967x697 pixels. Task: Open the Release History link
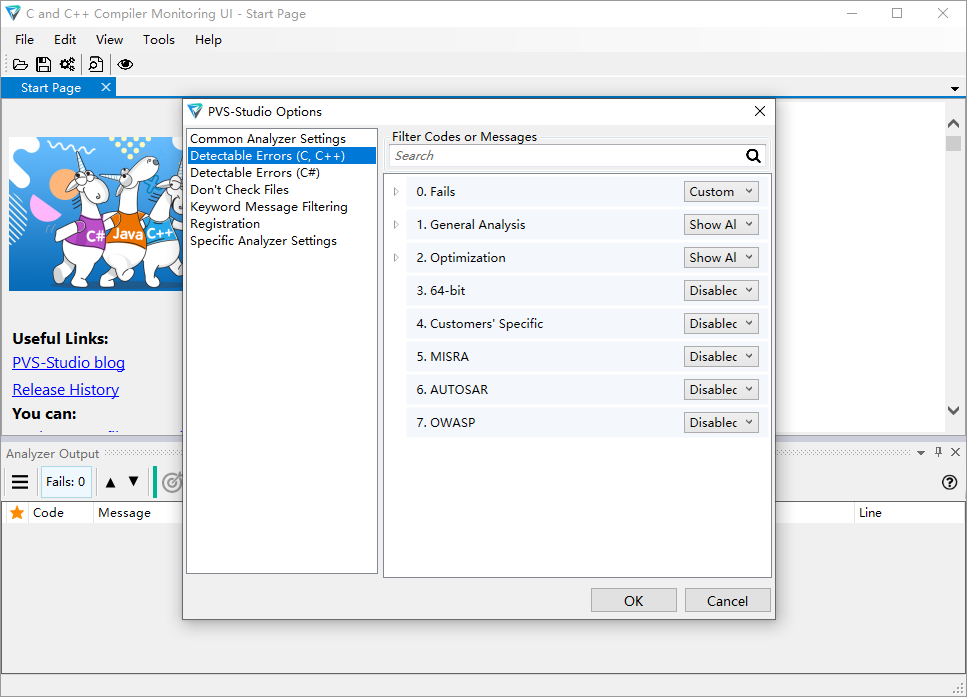pos(65,390)
